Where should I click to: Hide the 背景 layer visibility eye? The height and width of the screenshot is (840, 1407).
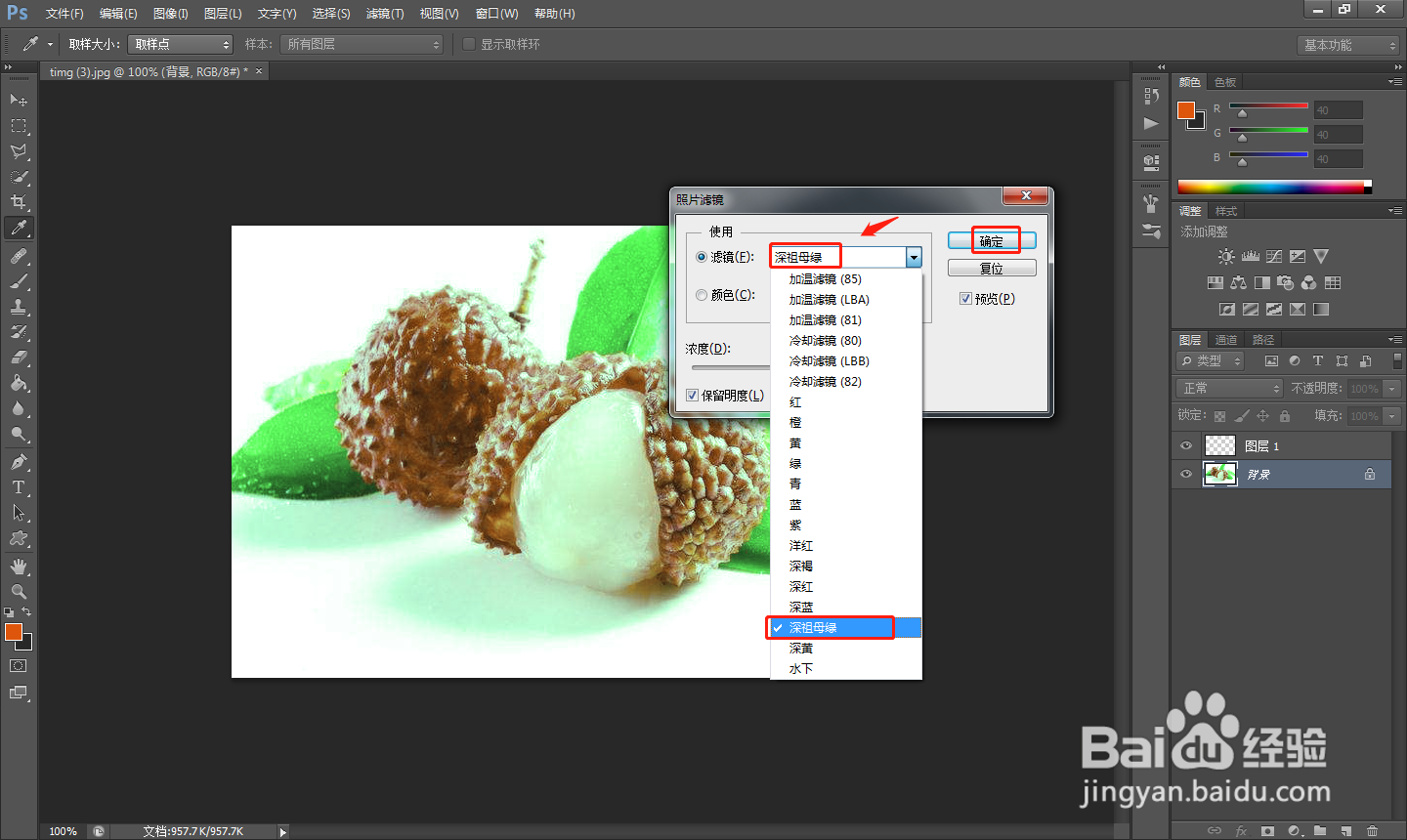1186,474
